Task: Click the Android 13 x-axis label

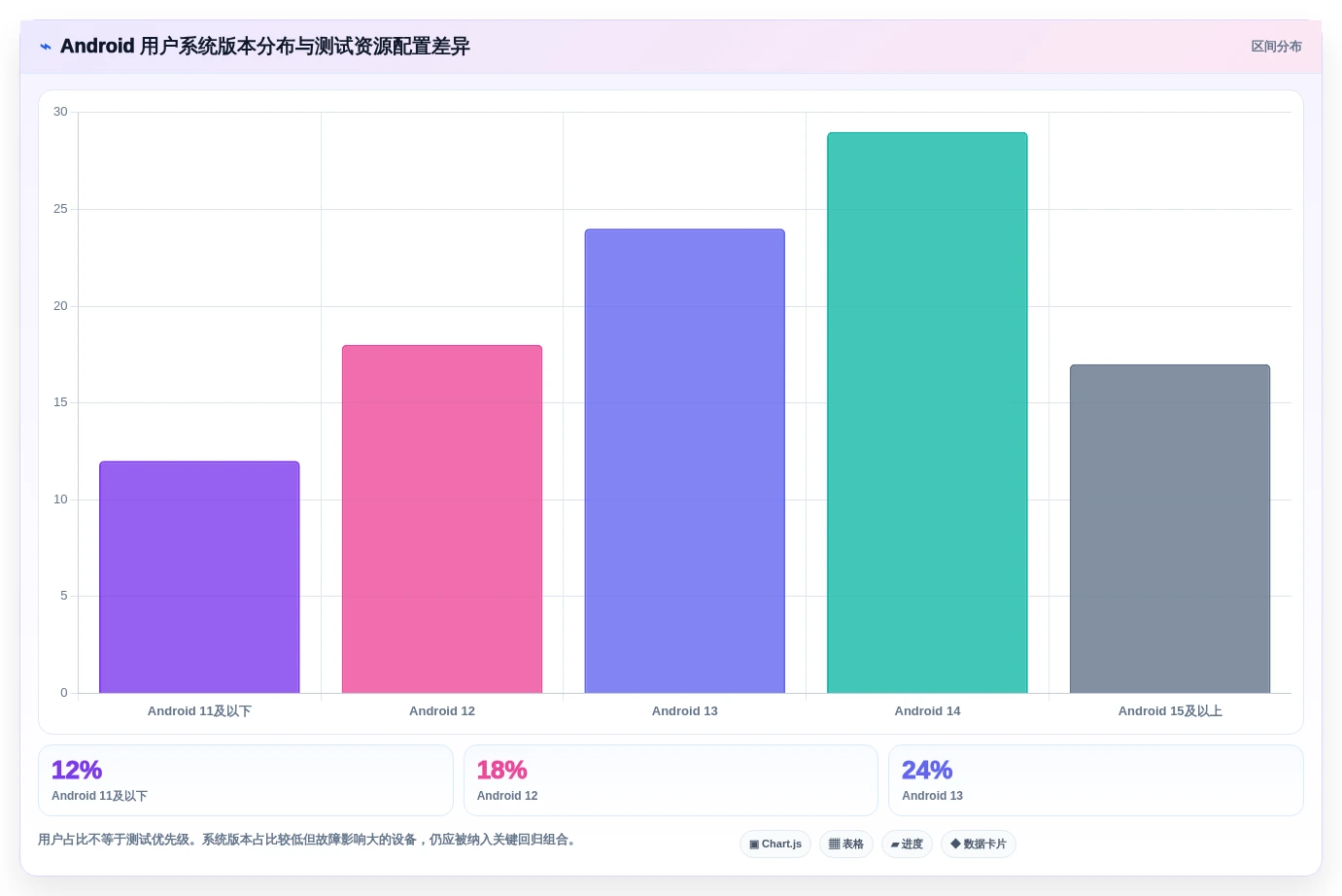Action: 685,711
